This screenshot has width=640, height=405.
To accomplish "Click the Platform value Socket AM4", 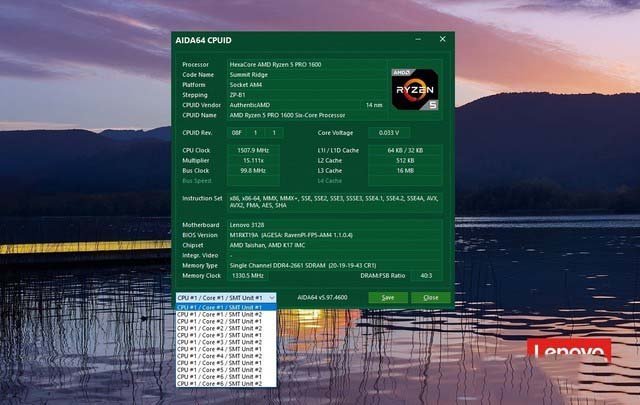I will 246,85.
